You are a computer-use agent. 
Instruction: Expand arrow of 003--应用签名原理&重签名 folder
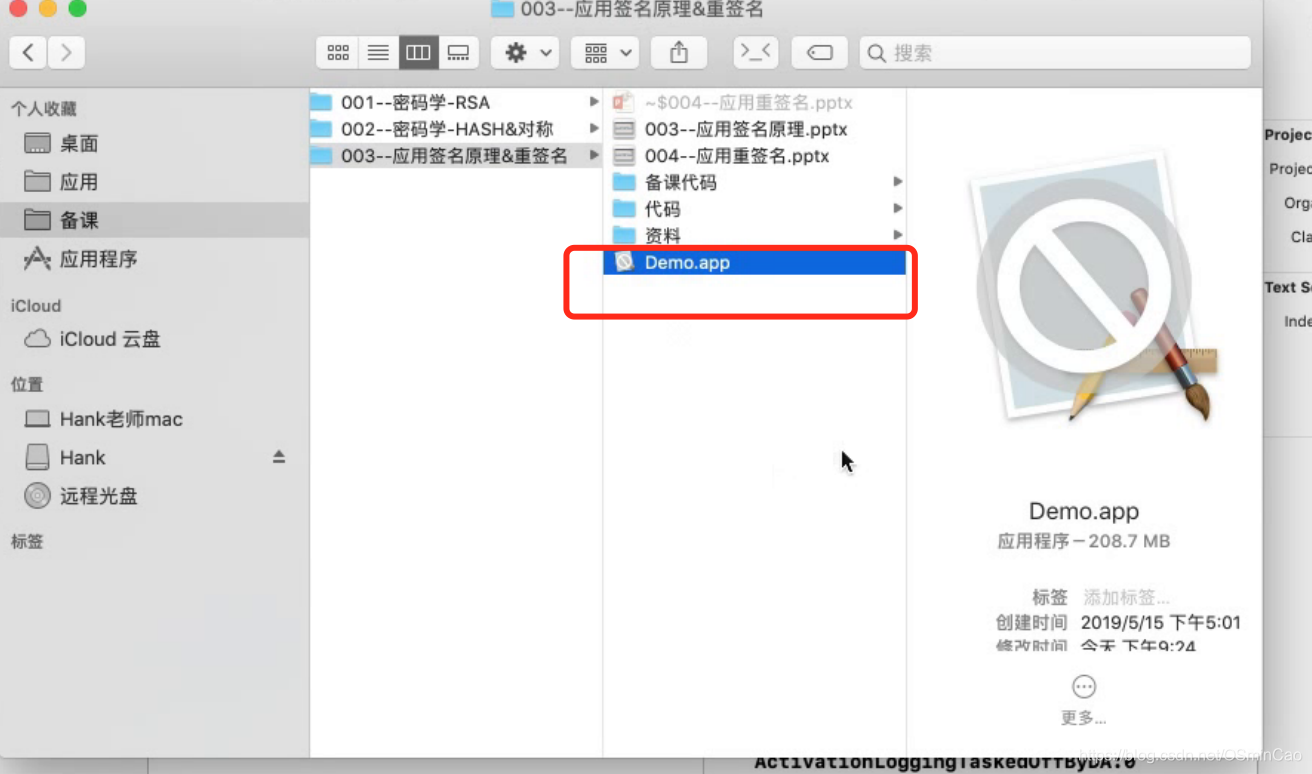[594, 155]
